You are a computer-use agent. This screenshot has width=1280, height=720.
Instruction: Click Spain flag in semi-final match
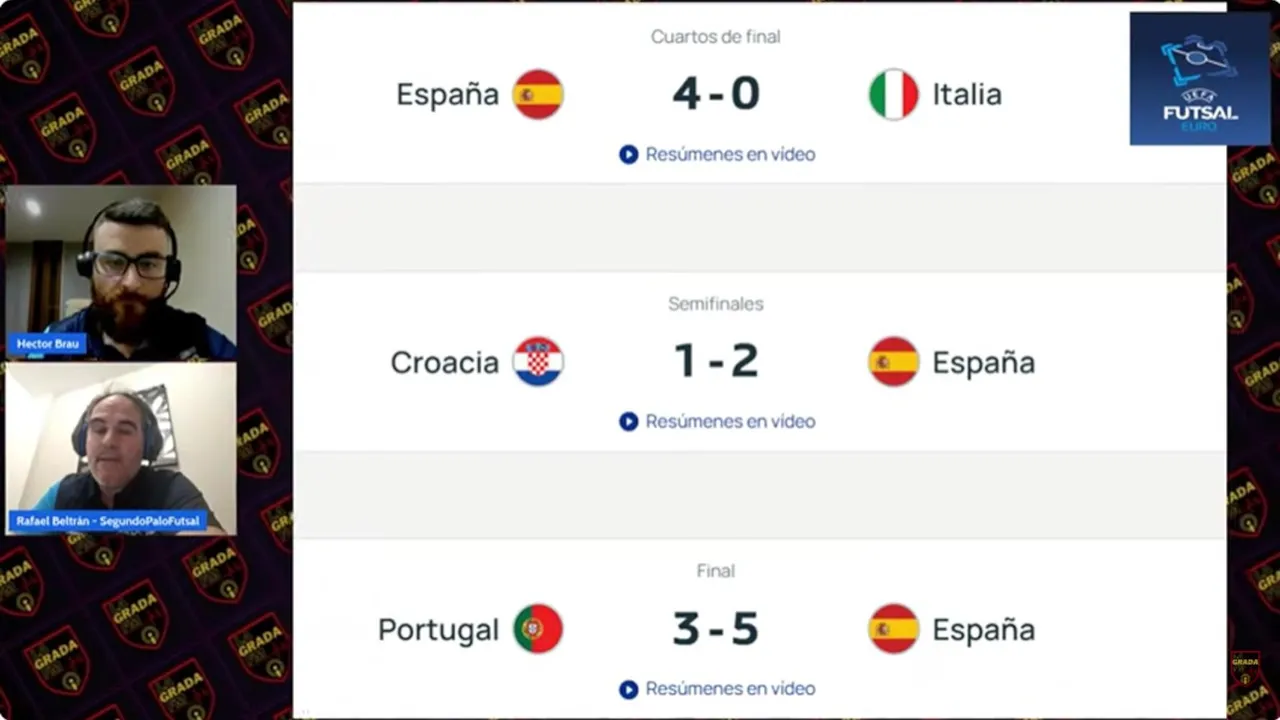coord(893,362)
